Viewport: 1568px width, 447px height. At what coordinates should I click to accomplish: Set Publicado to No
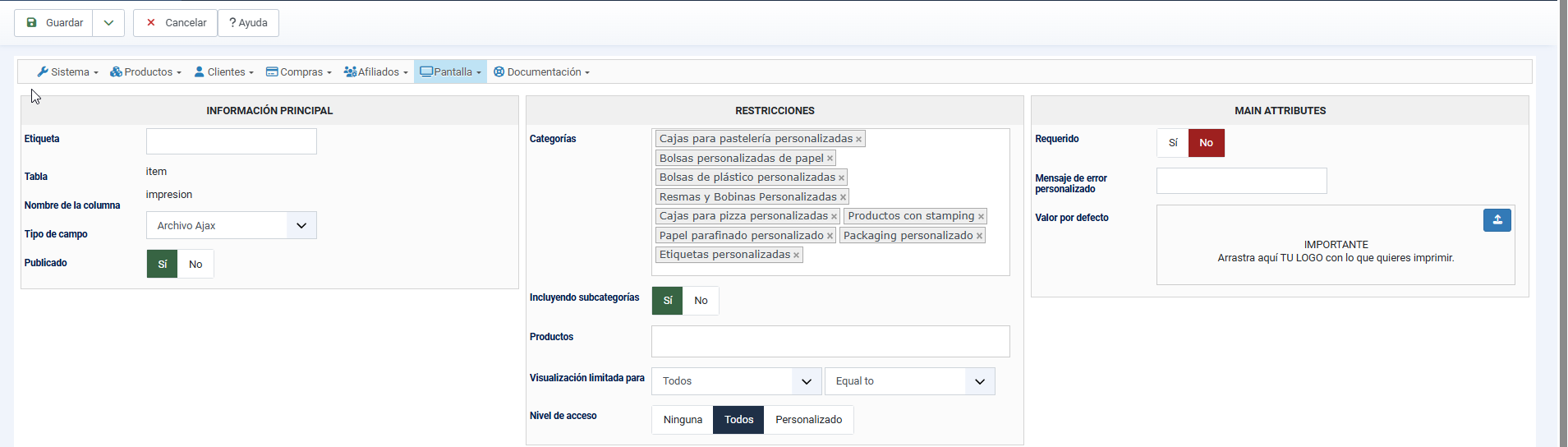click(195, 265)
